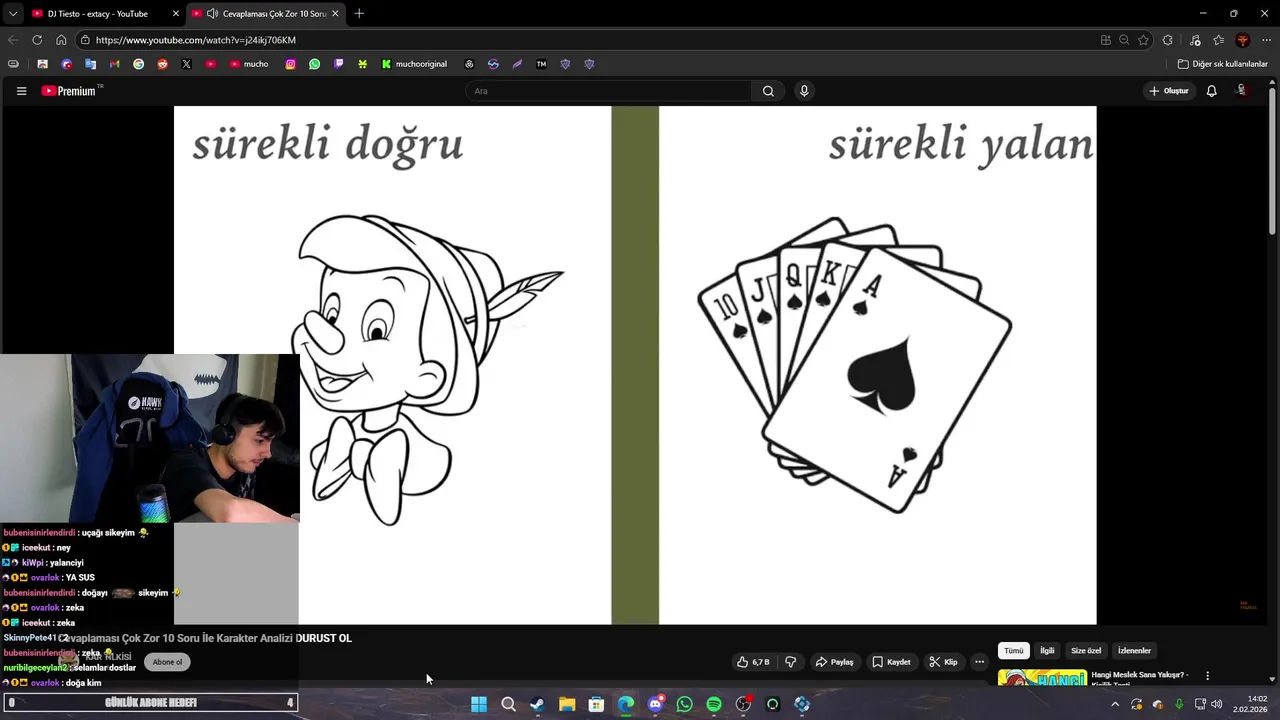Screen dimensions: 1280x720
Task: Click the video title Cevaplaması Çok Zor 10 Soru
Action: tap(205, 638)
